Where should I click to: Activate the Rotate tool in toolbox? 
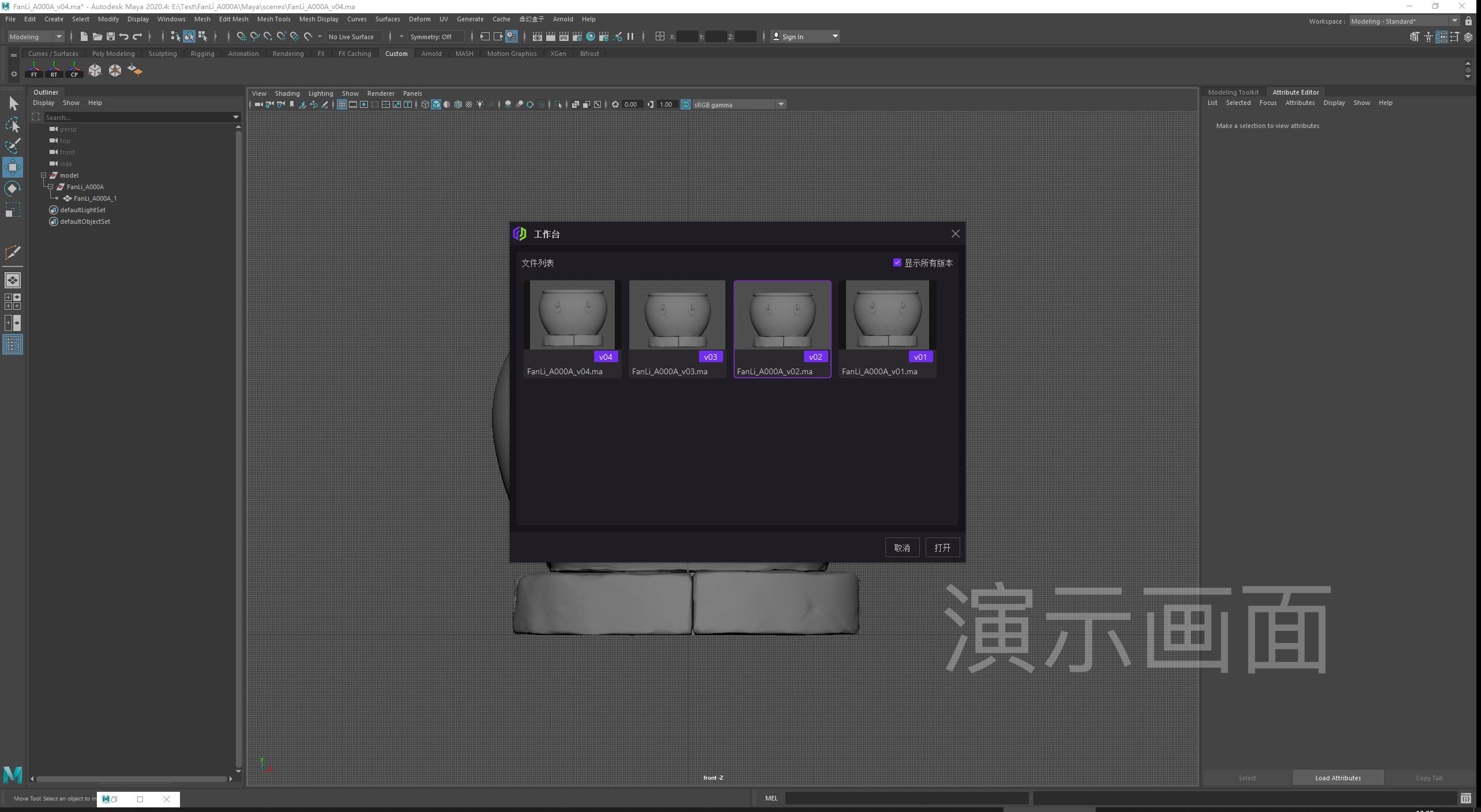(x=13, y=189)
